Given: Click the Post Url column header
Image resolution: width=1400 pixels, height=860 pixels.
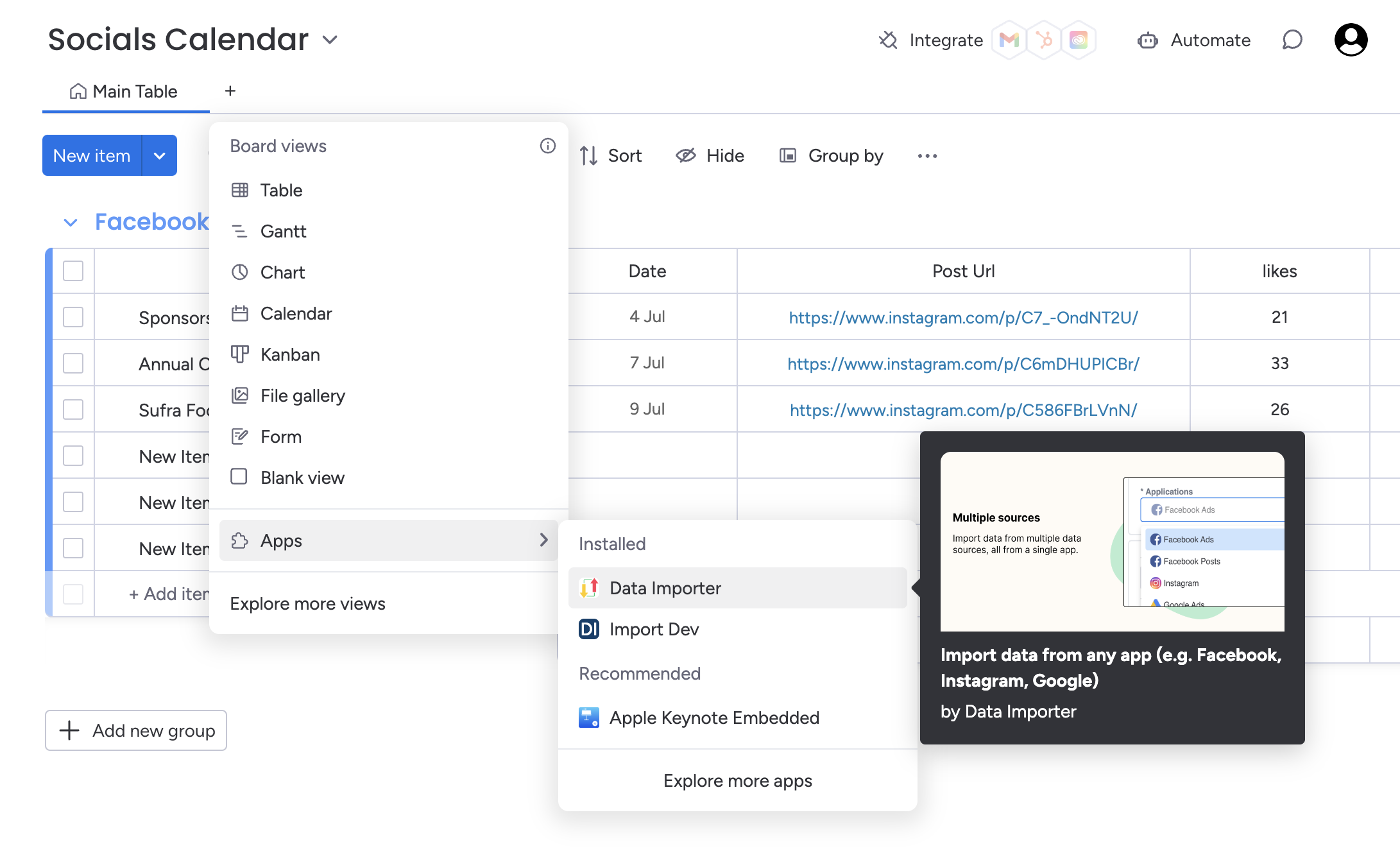Looking at the screenshot, I should 964,271.
